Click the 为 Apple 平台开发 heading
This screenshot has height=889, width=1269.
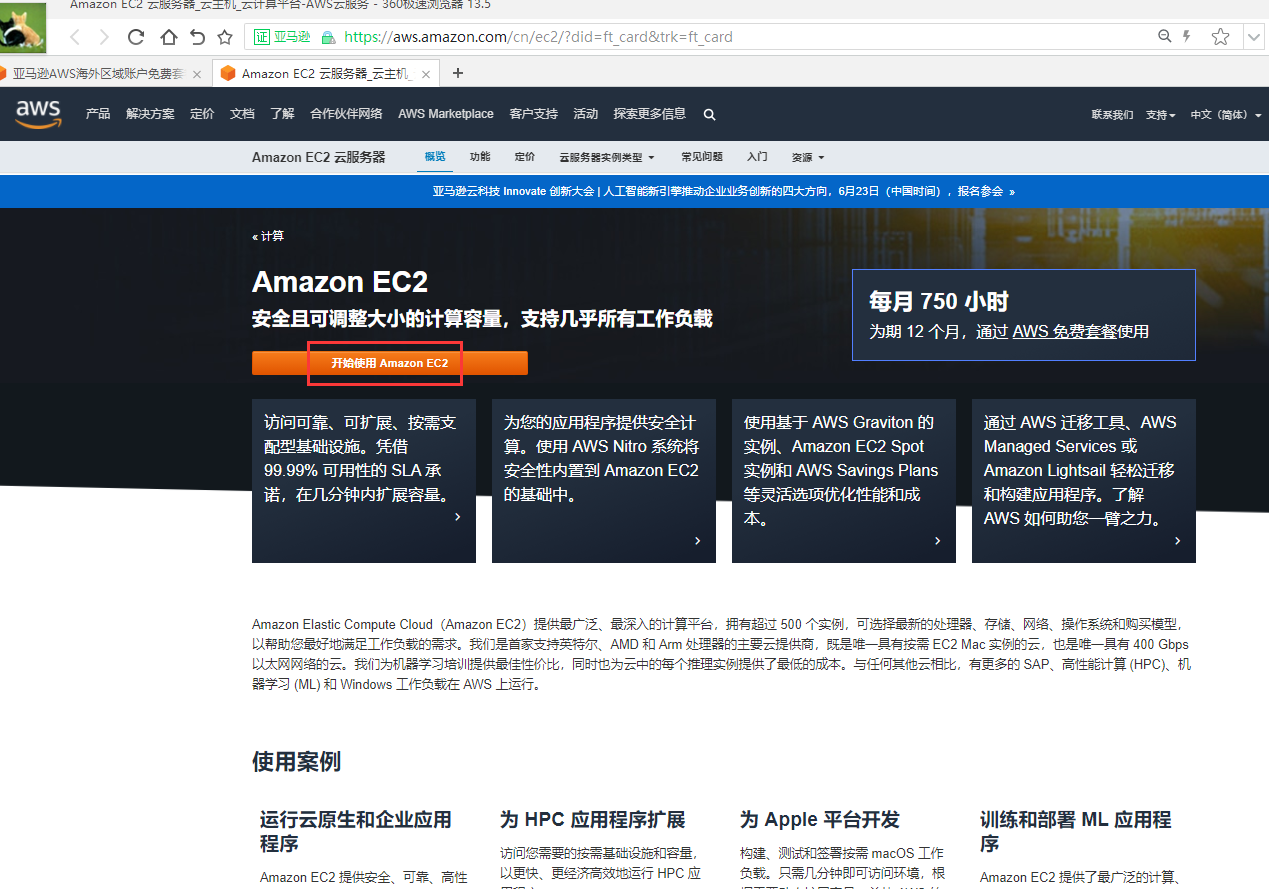tap(820, 820)
